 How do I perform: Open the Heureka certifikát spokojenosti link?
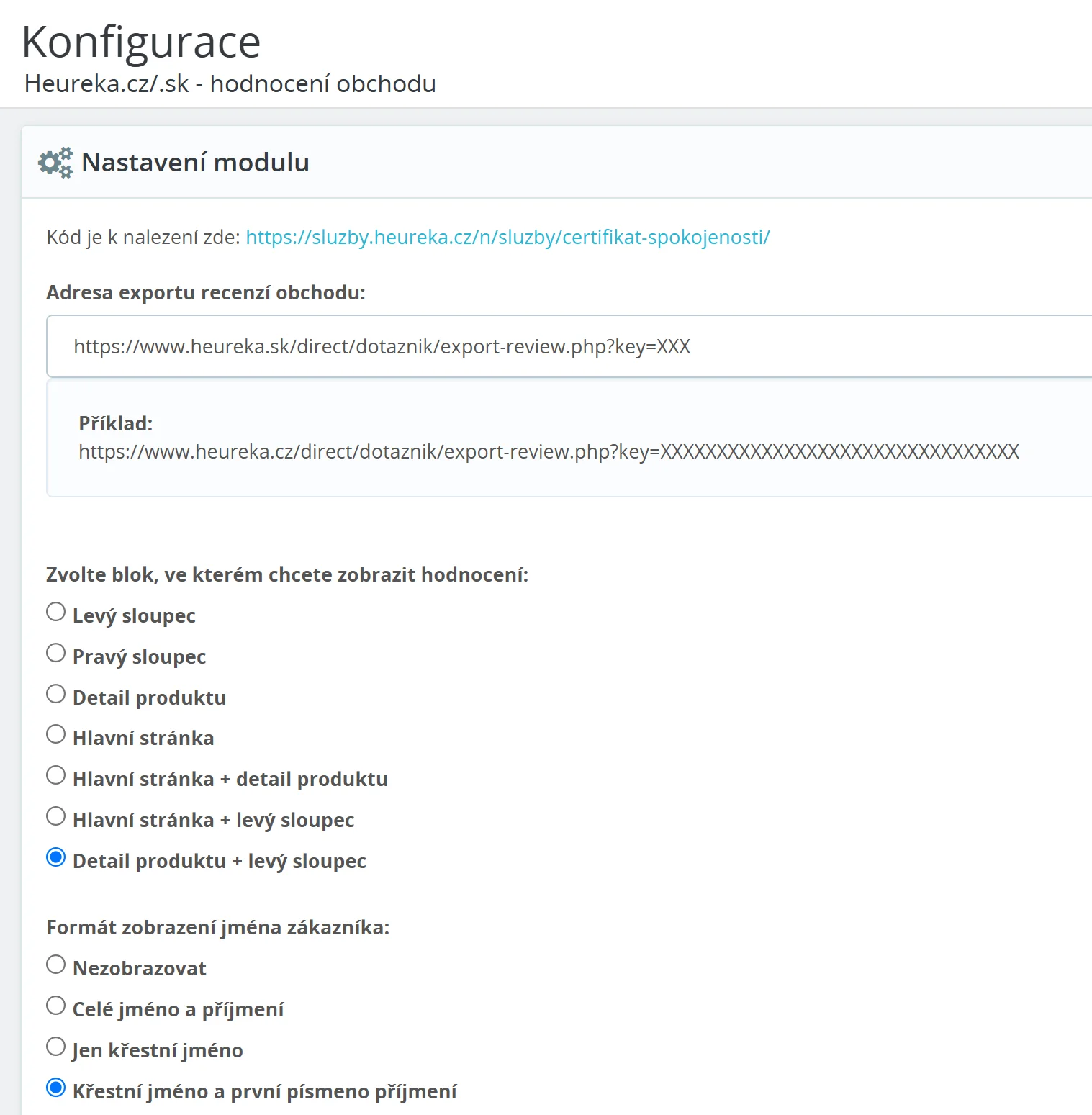click(x=507, y=238)
